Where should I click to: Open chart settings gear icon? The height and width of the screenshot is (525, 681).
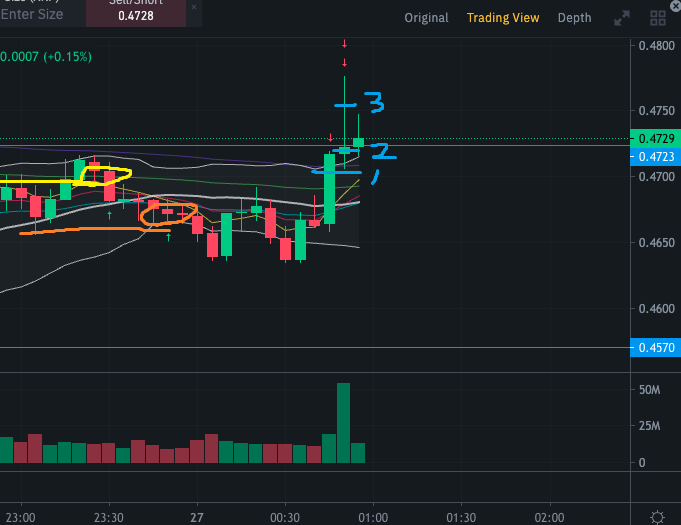coord(657,517)
